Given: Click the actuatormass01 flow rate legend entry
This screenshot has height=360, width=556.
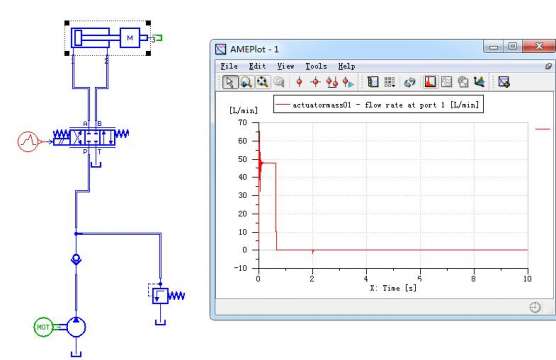Looking at the screenshot, I should (378, 105).
